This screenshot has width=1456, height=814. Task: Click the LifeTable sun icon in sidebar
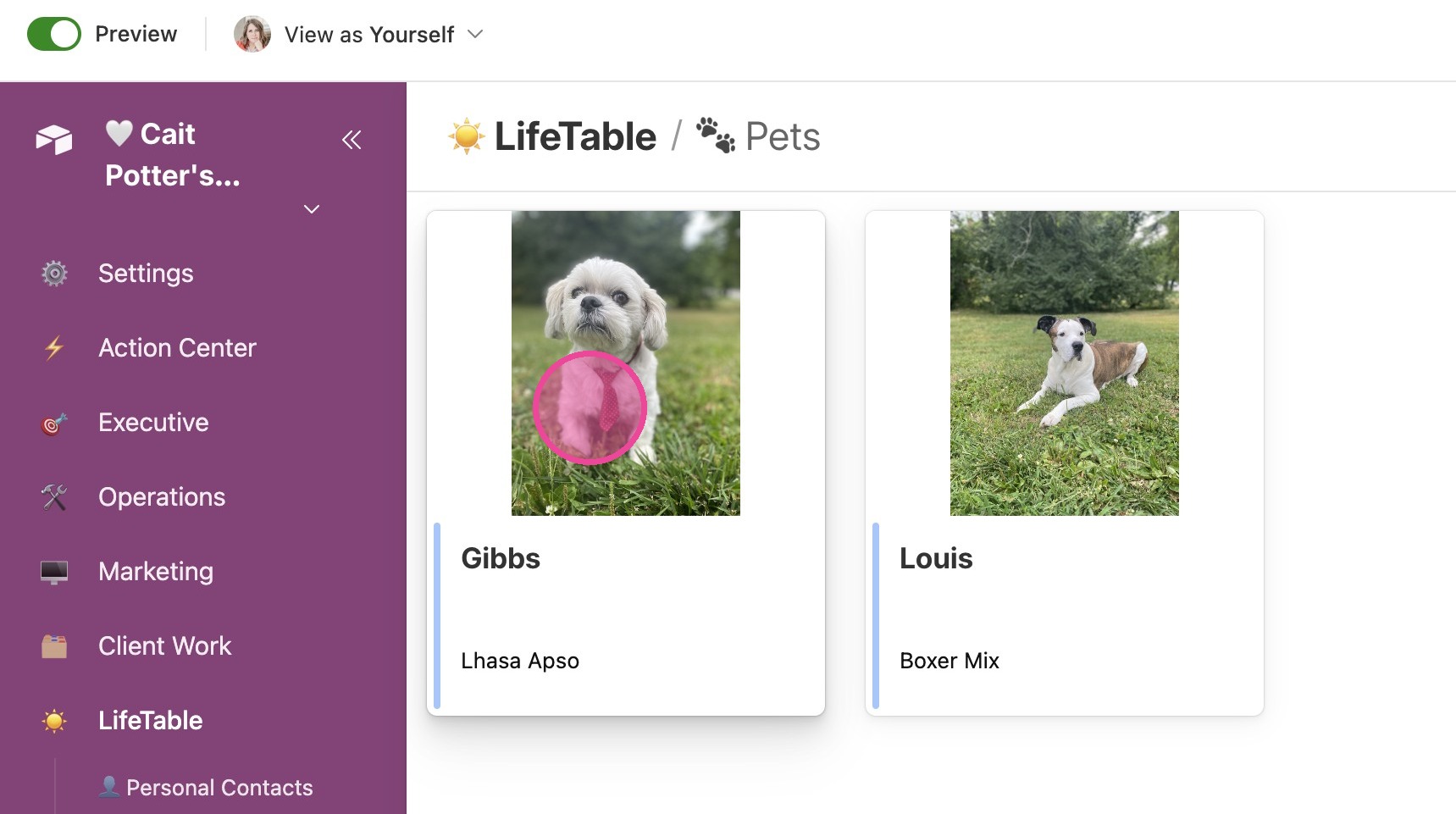tap(54, 721)
